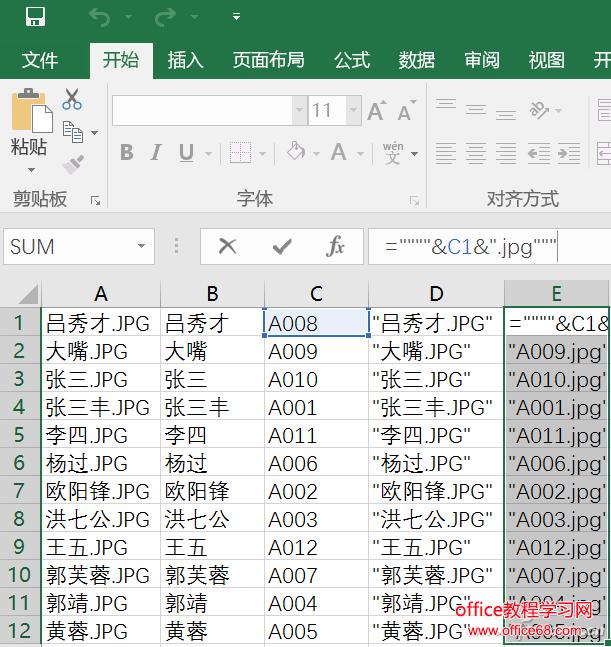Open the fill color bucket picker
Viewport: 611px width, 647px height.
(295, 153)
